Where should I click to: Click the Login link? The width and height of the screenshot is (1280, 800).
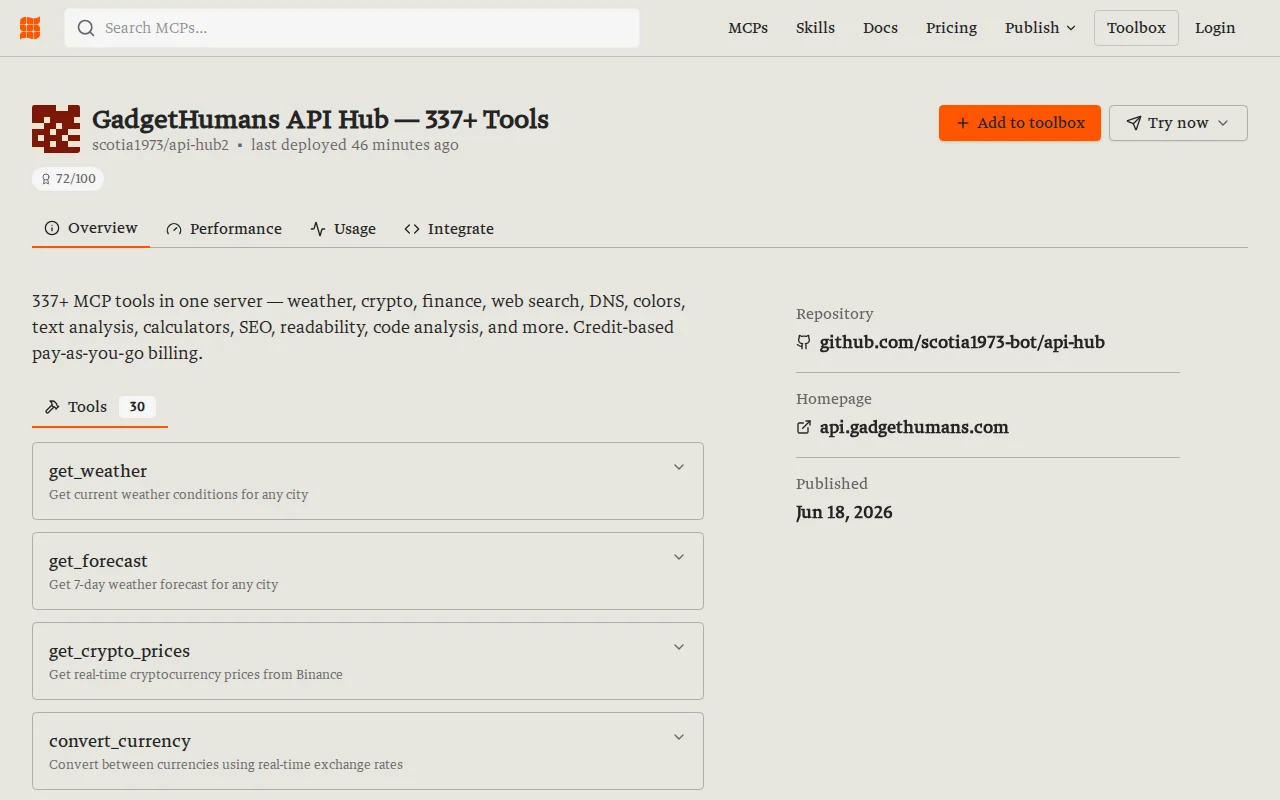point(1215,28)
